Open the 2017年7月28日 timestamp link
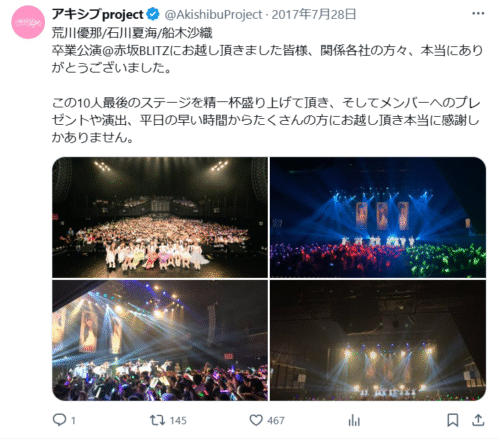This screenshot has width=500, height=439. [x=314, y=14]
